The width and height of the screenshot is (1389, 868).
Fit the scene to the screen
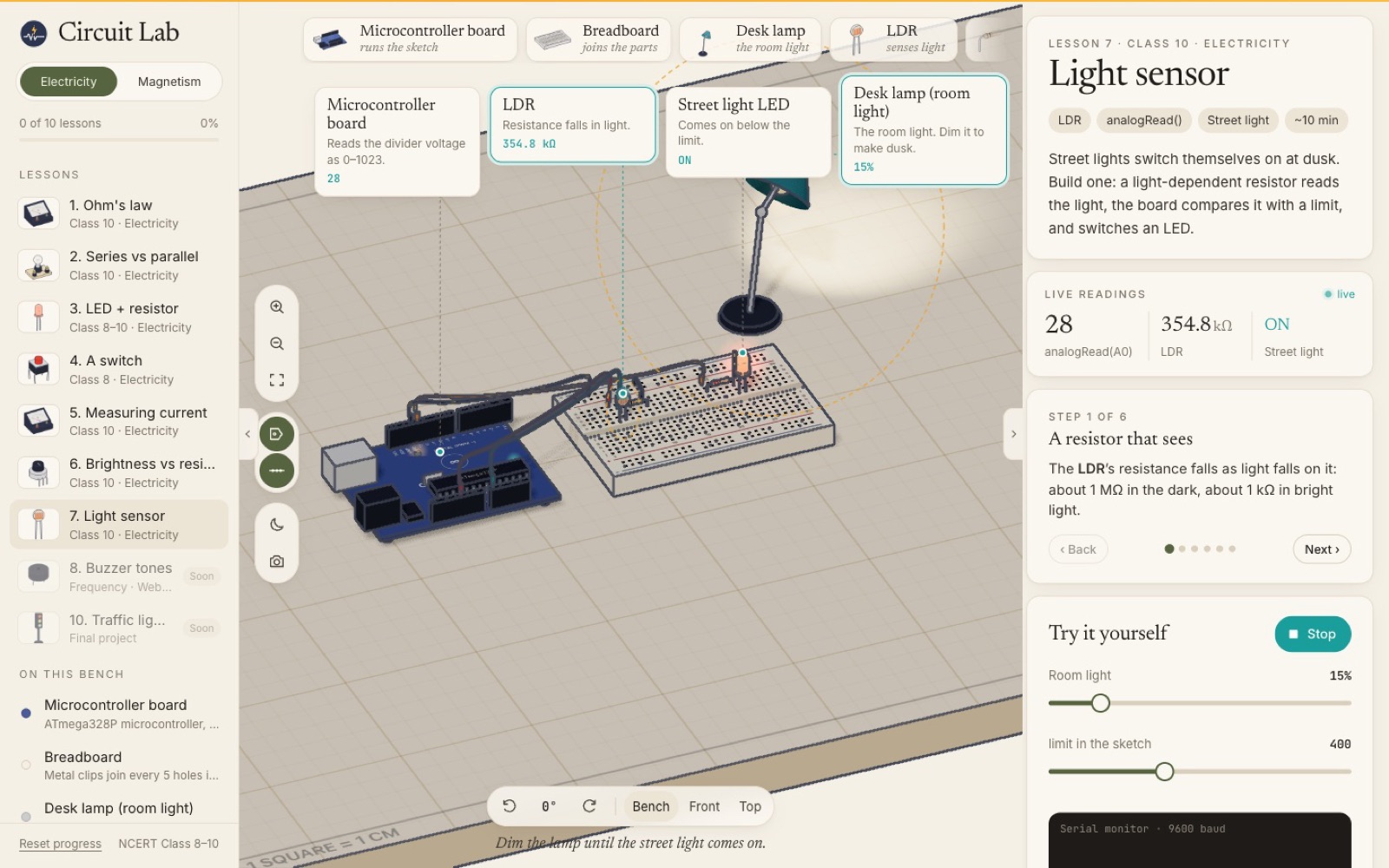pyautogui.click(x=277, y=380)
